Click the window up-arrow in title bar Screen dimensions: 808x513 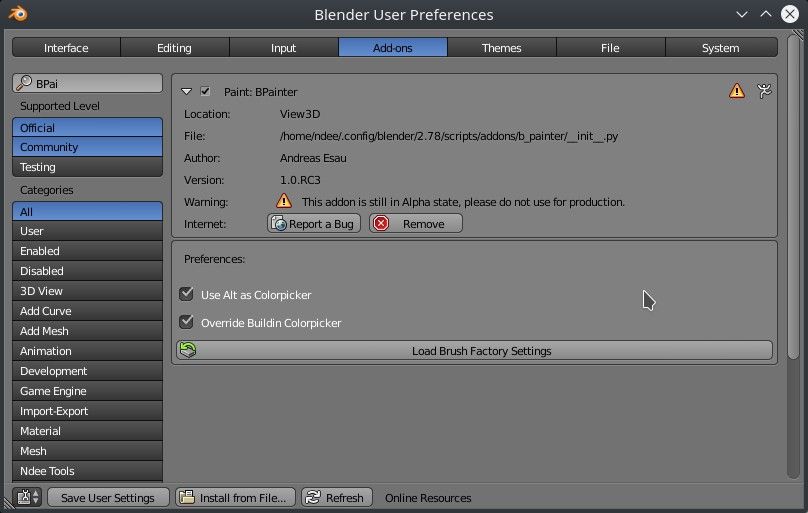pos(766,14)
